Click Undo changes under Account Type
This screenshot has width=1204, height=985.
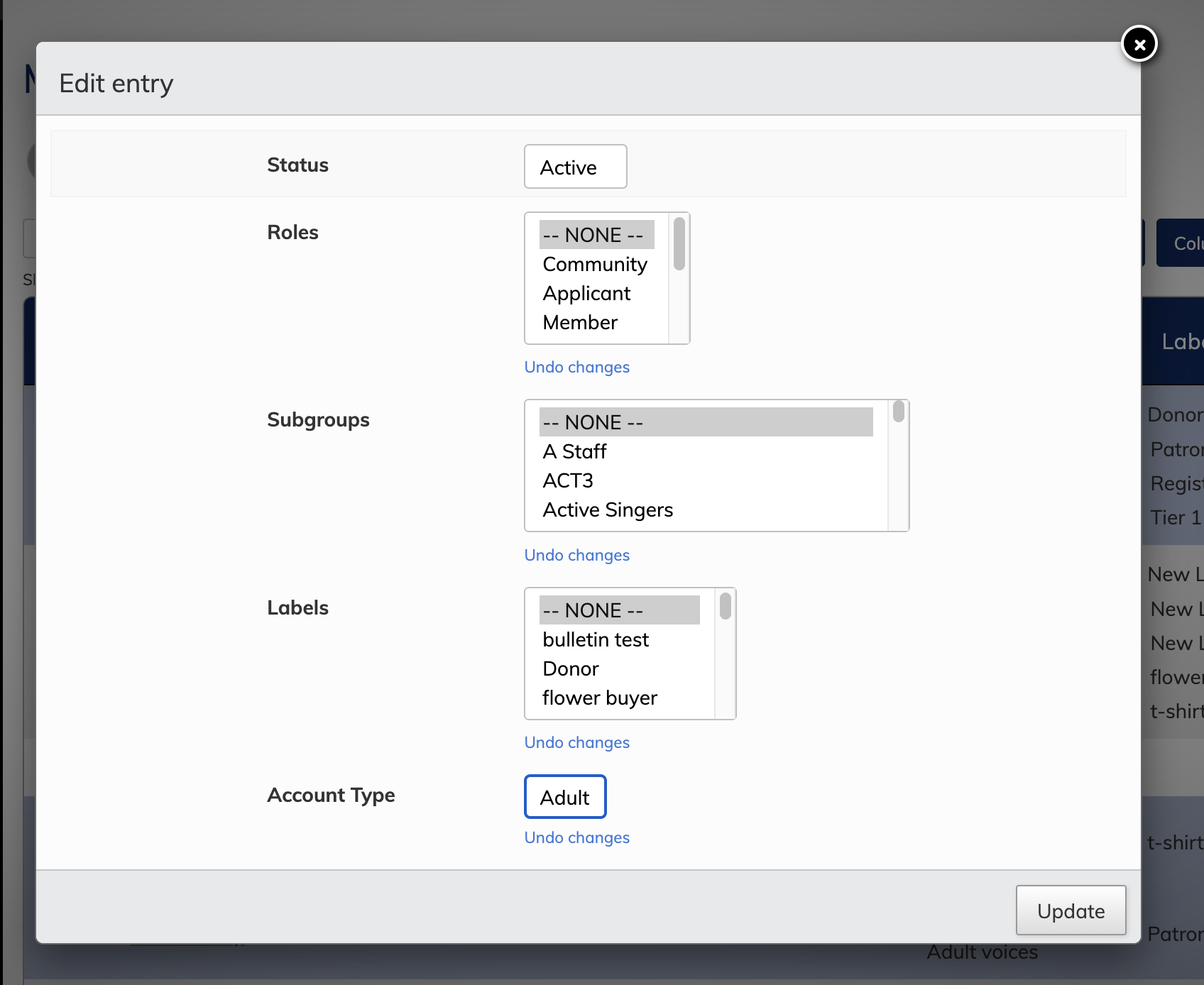pos(576,837)
